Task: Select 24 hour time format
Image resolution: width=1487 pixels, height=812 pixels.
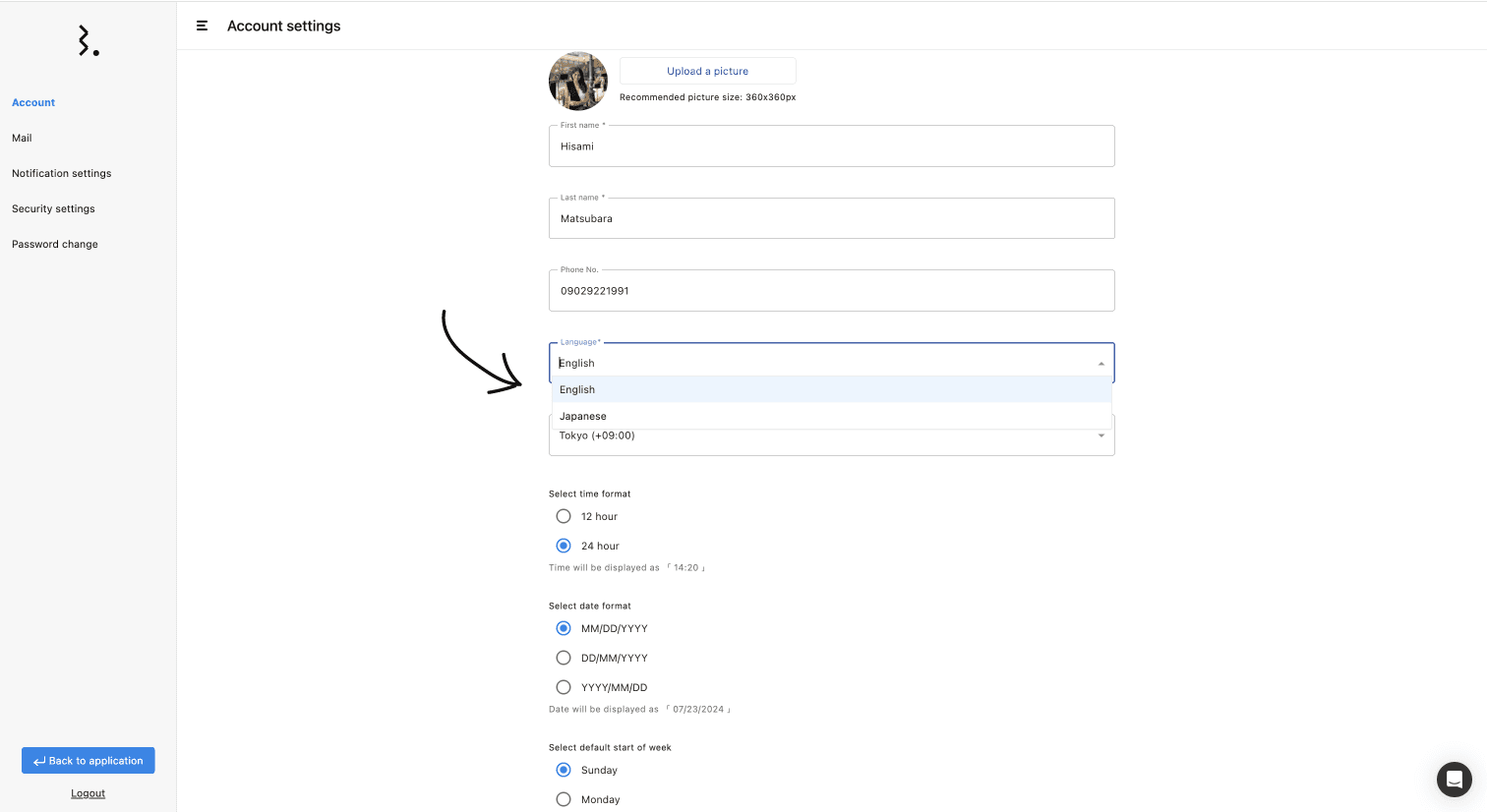Action: (x=564, y=546)
